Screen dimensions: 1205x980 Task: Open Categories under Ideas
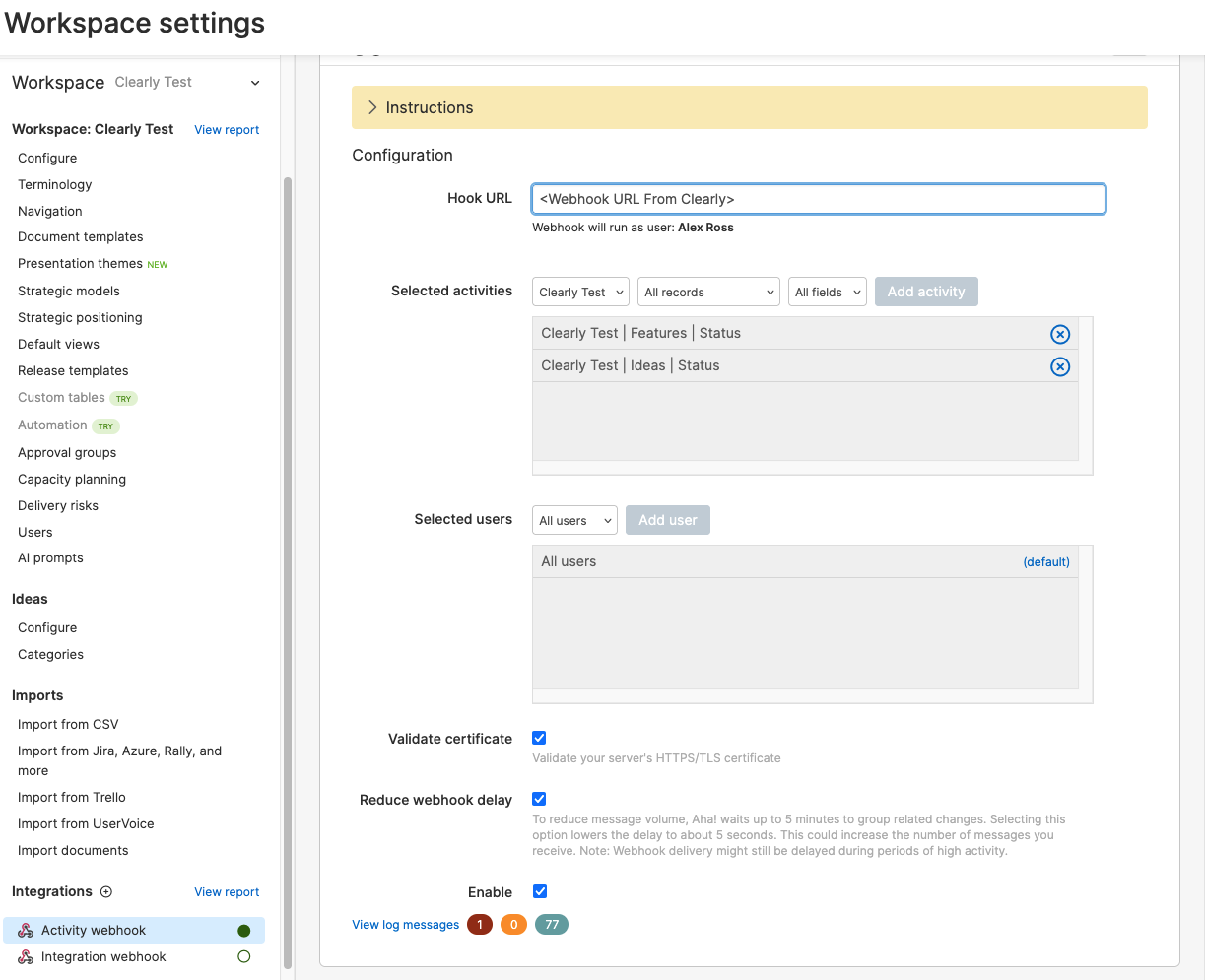50,654
